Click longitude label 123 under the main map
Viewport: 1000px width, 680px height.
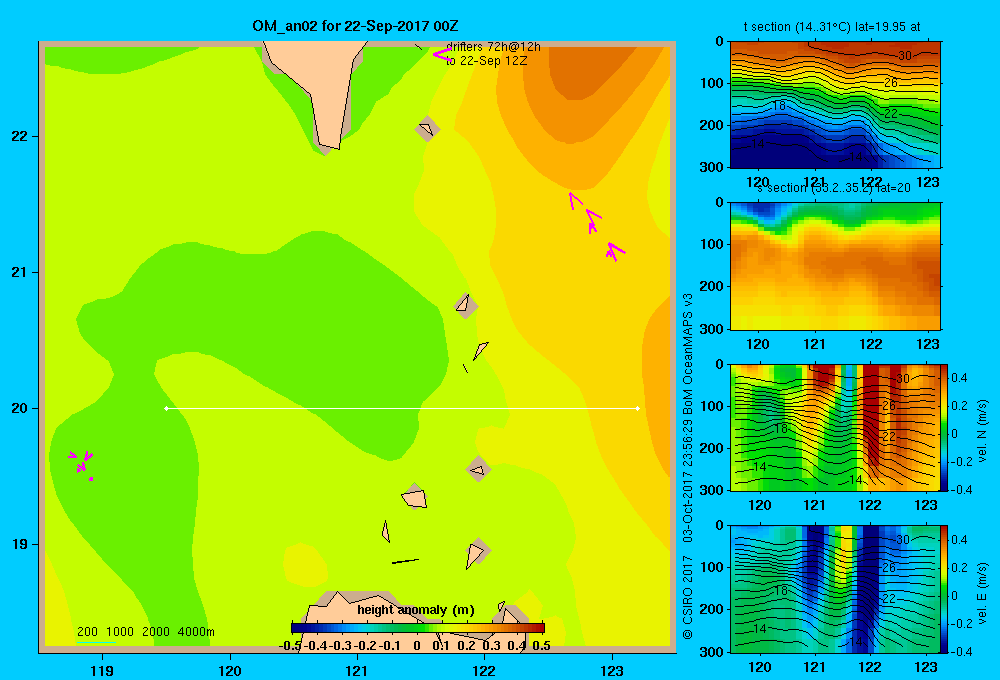(x=612, y=670)
